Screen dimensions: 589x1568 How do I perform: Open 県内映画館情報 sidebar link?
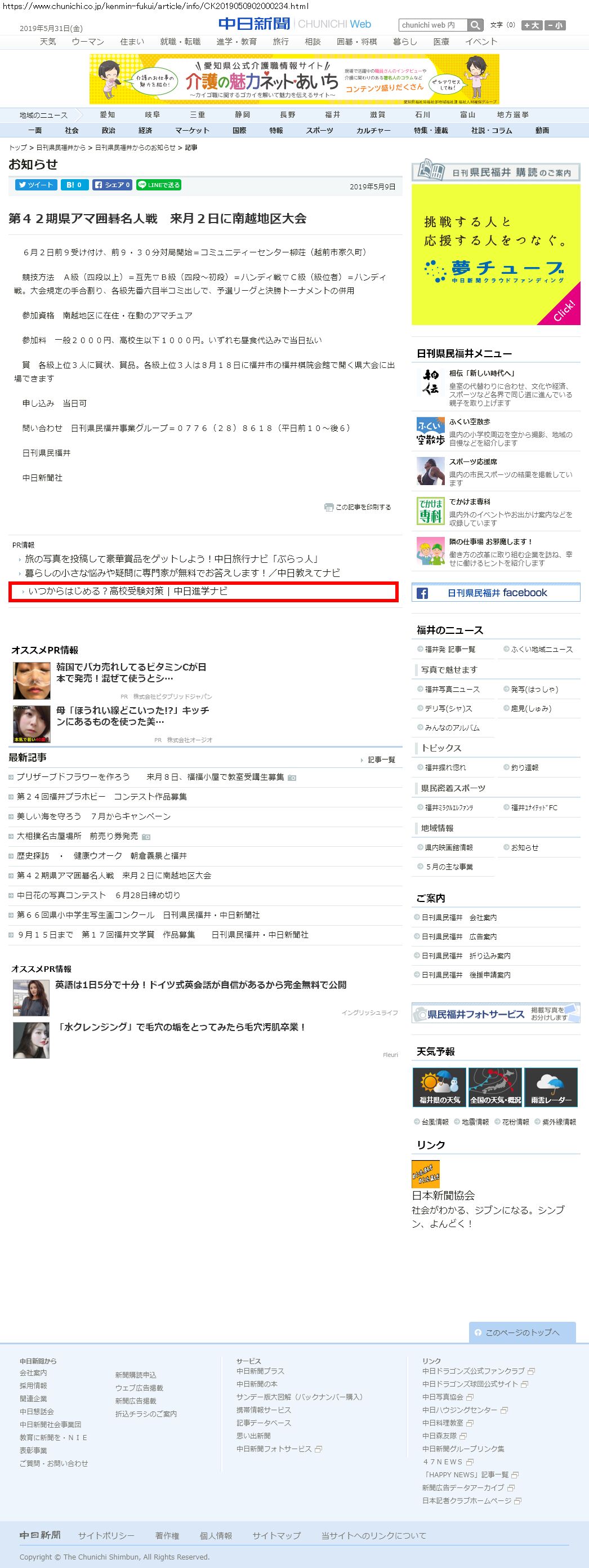click(x=449, y=847)
